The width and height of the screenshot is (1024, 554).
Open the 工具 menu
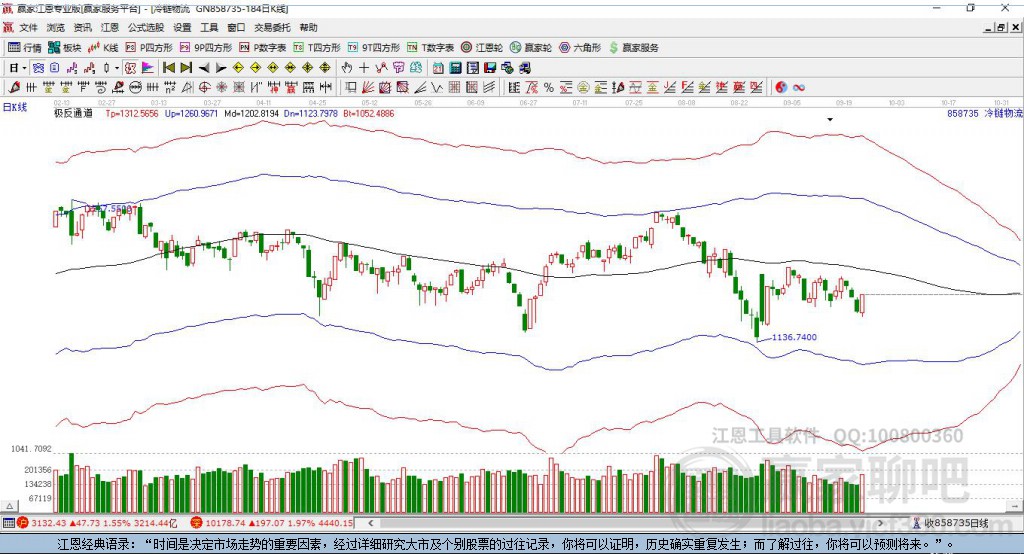point(209,27)
